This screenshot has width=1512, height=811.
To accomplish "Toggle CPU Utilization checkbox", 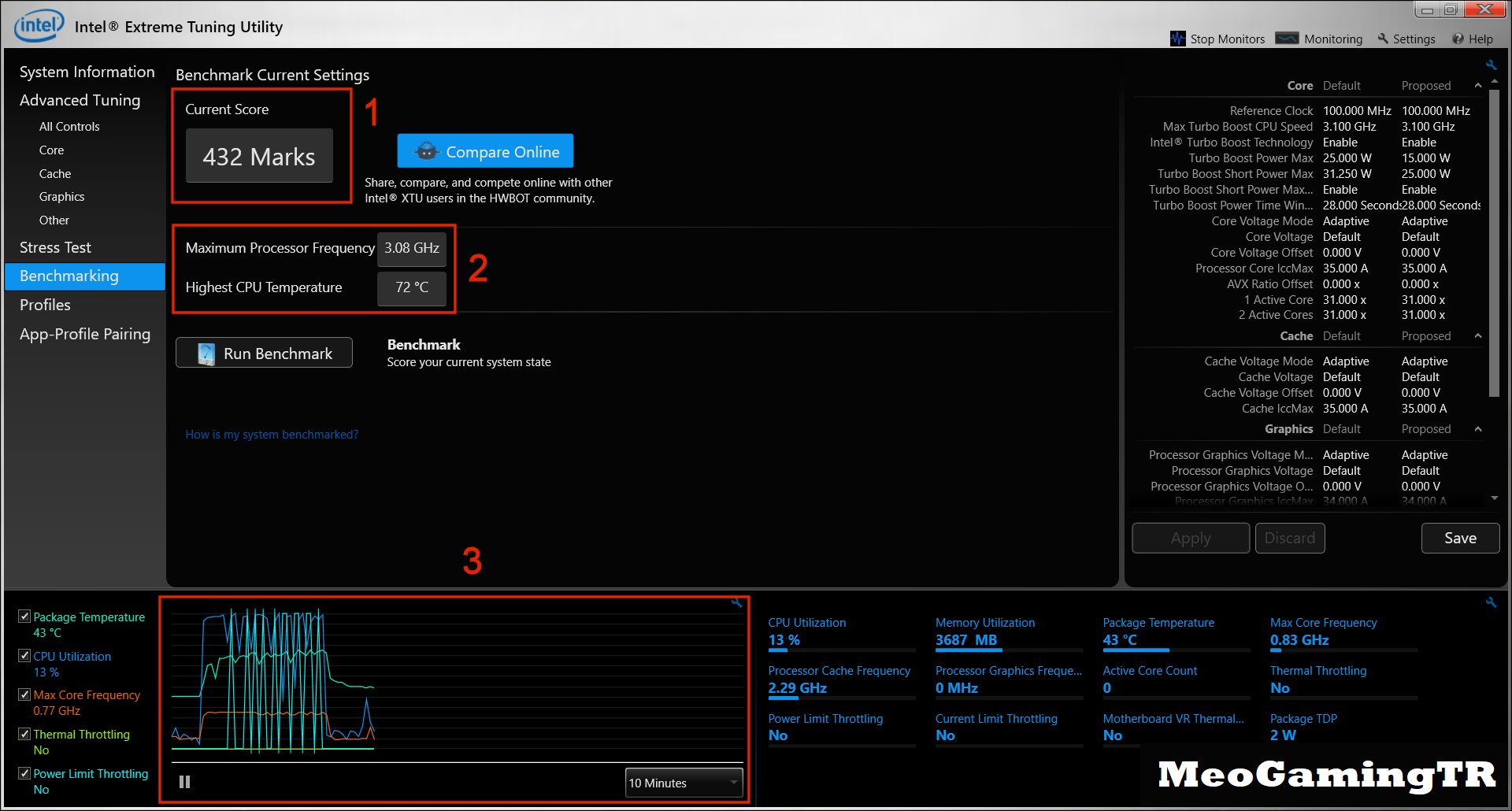I will 24,656.
